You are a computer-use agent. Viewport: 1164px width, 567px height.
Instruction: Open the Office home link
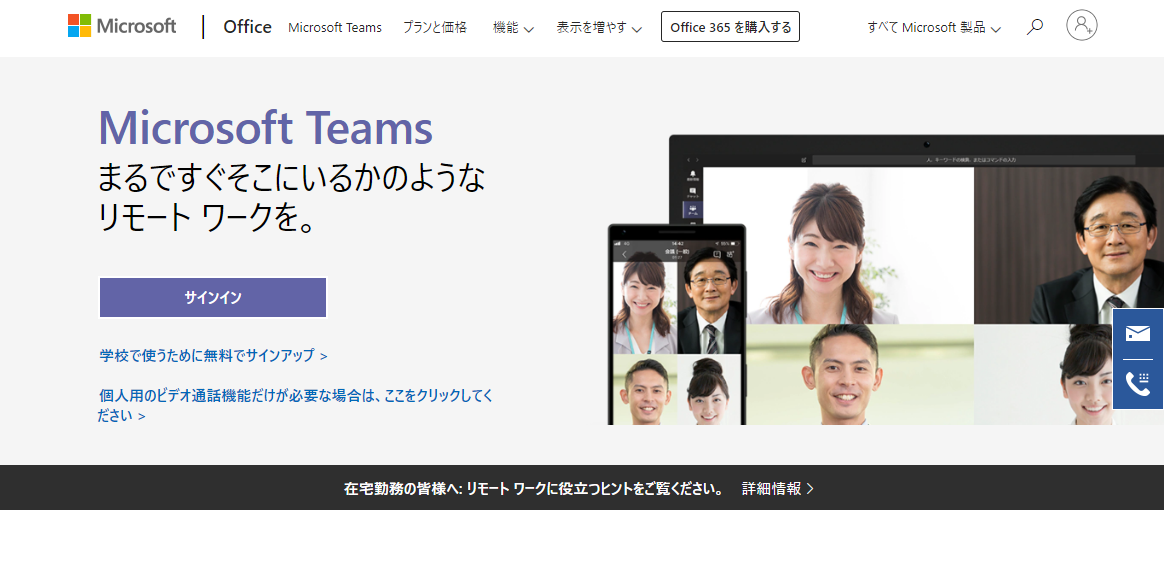(x=247, y=27)
